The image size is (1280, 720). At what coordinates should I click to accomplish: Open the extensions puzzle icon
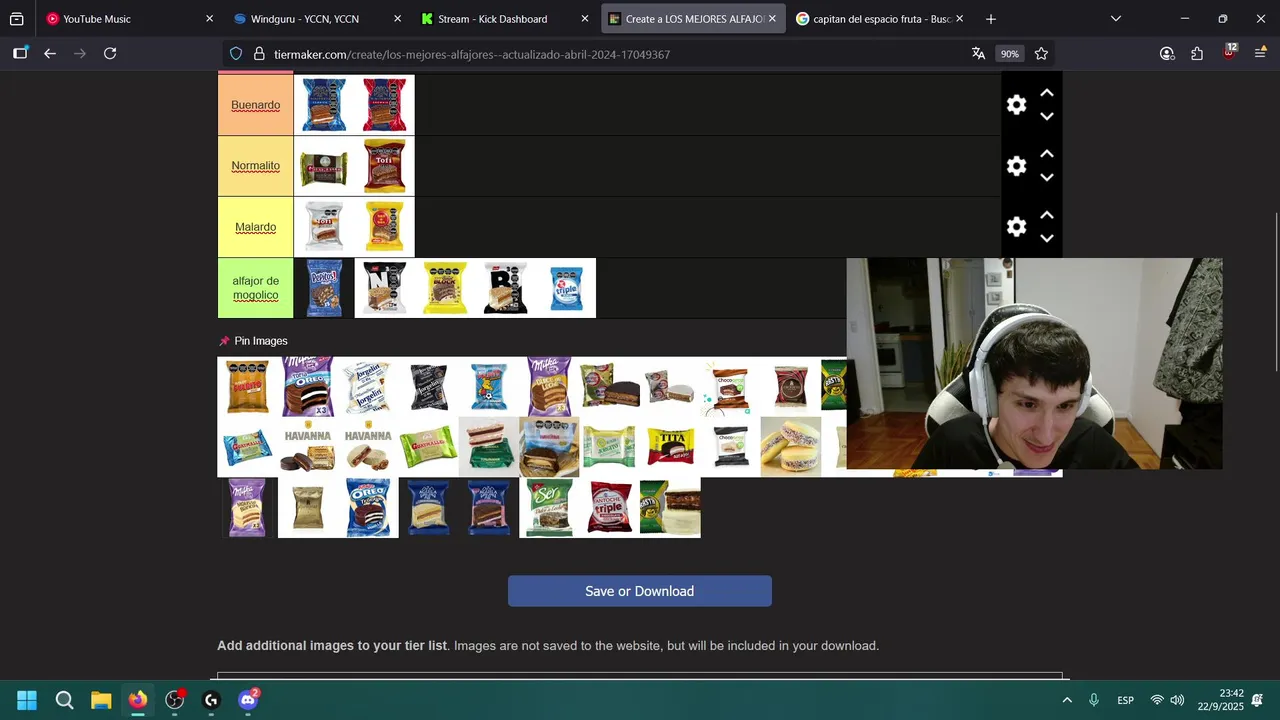tap(1197, 54)
